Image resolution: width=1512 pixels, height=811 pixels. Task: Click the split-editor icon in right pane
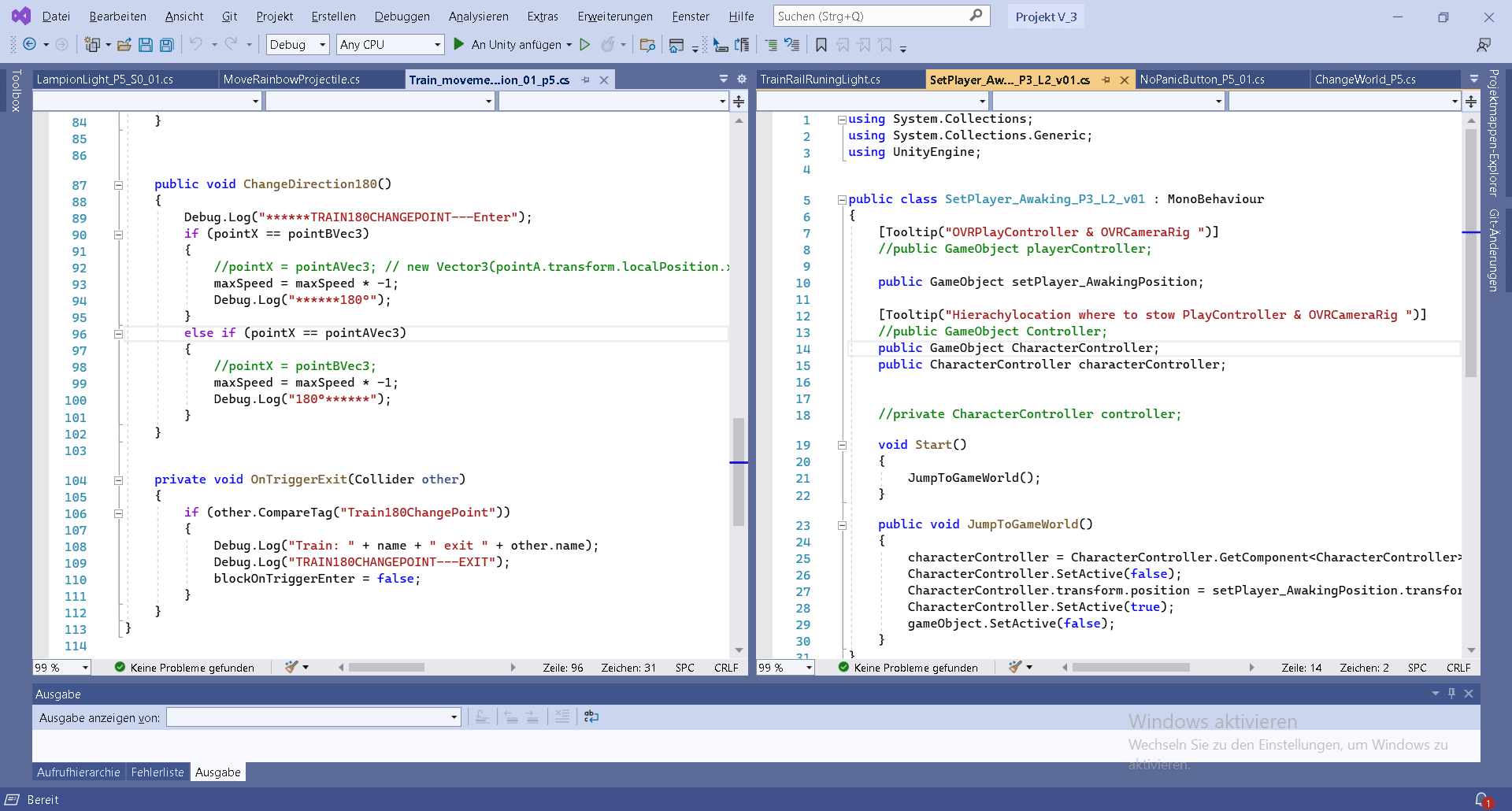click(1471, 101)
